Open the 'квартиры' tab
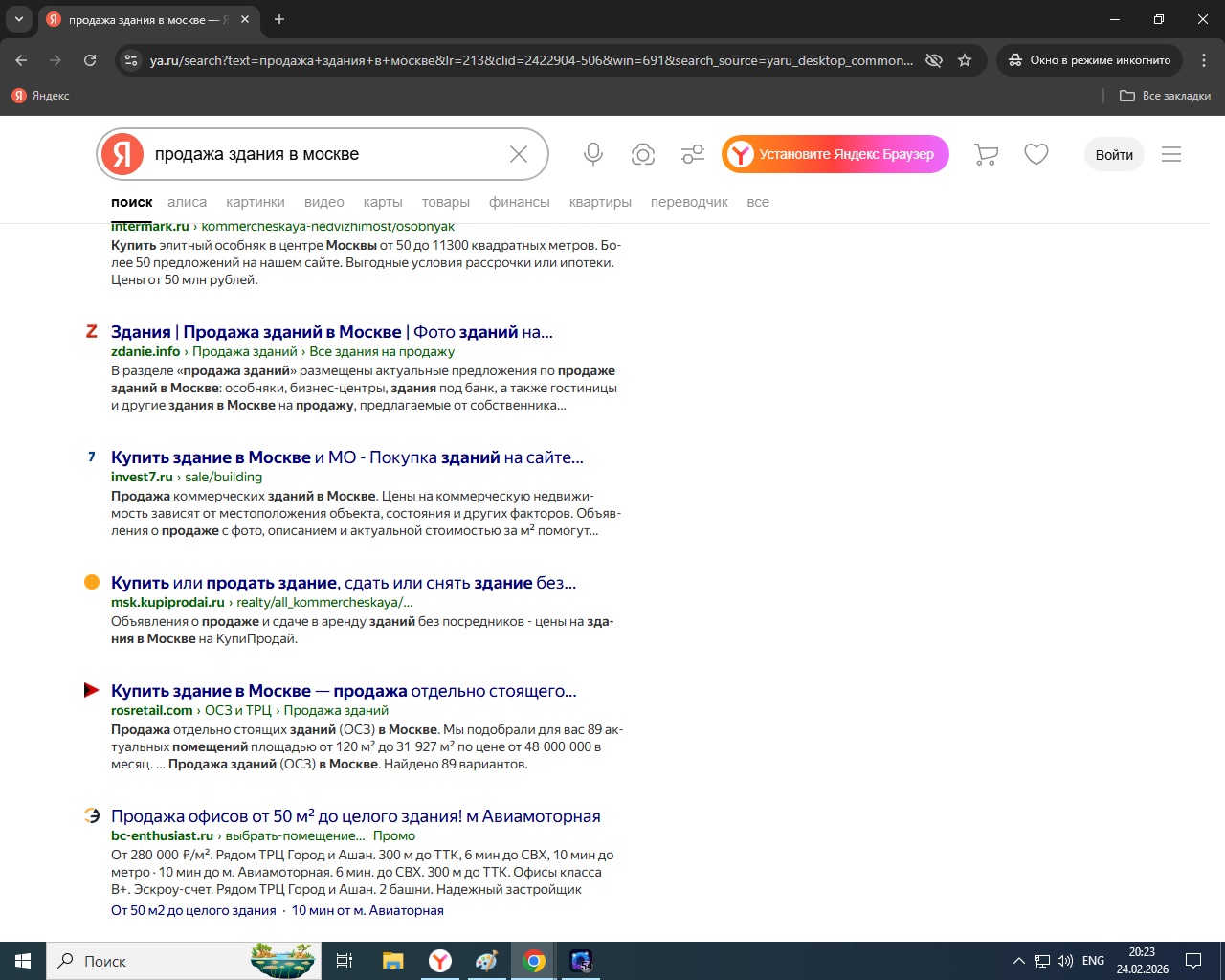1225x980 pixels. [x=600, y=202]
